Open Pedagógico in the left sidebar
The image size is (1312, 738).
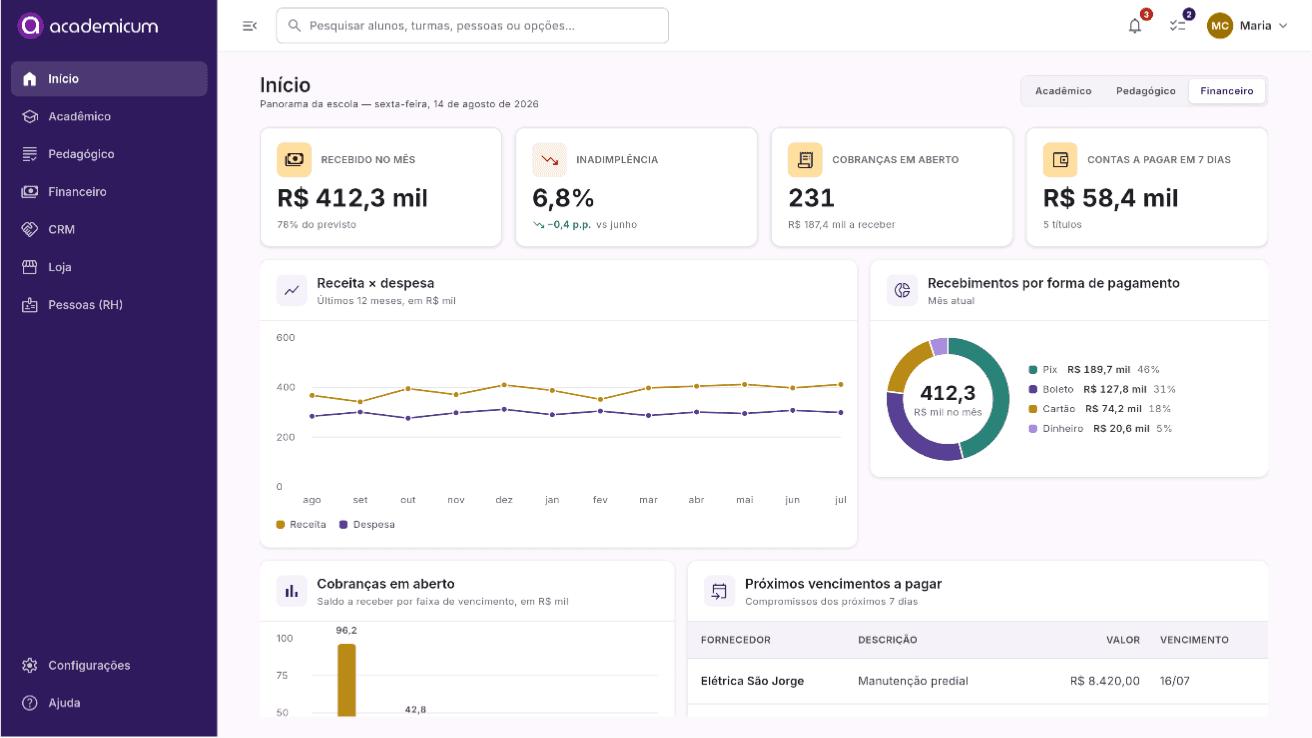(x=109, y=154)
